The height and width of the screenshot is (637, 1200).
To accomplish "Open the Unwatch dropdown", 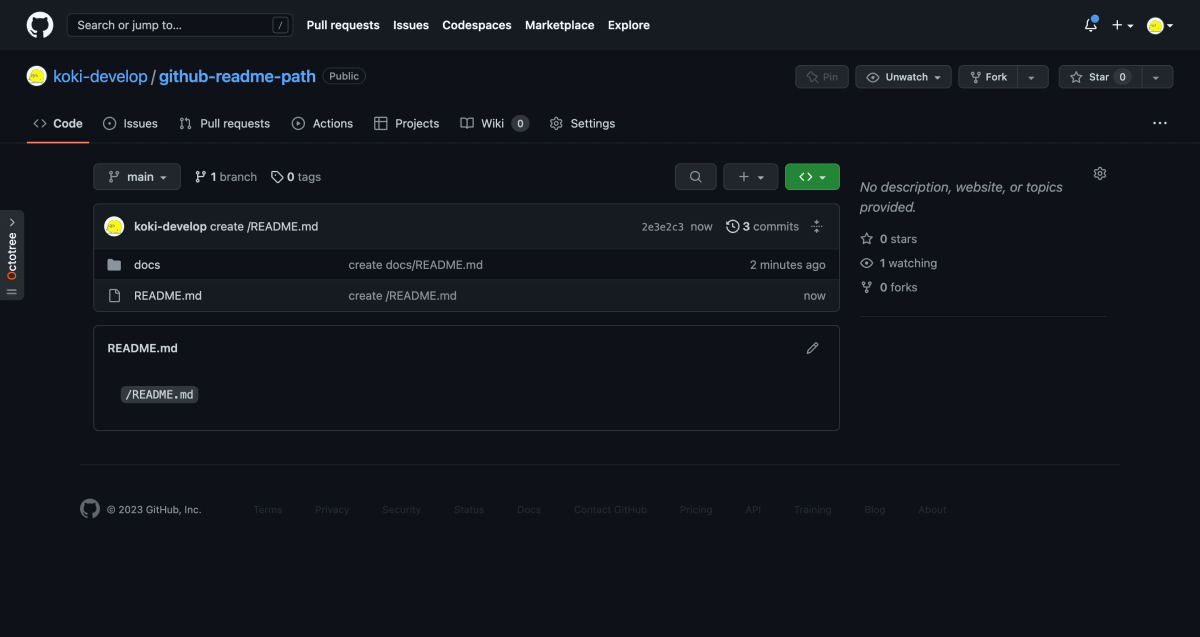I will pos(903,77).
